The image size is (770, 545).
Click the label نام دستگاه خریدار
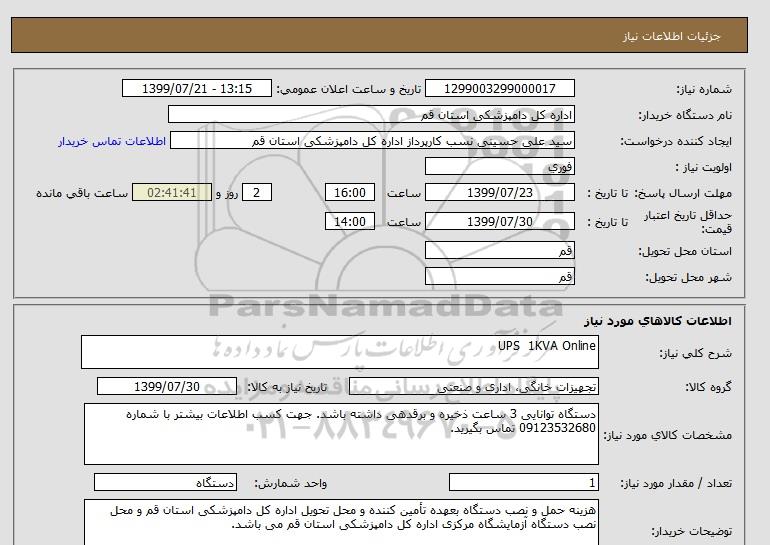(685, 115)
